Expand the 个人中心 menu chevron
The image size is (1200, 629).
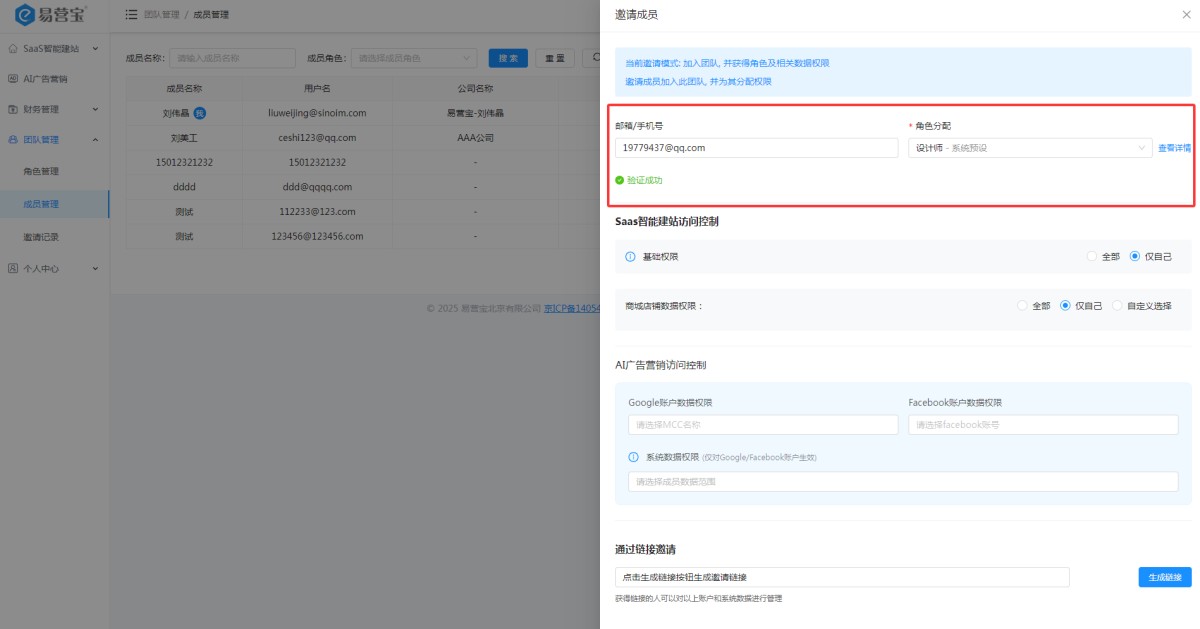click(x=95, y=268)
